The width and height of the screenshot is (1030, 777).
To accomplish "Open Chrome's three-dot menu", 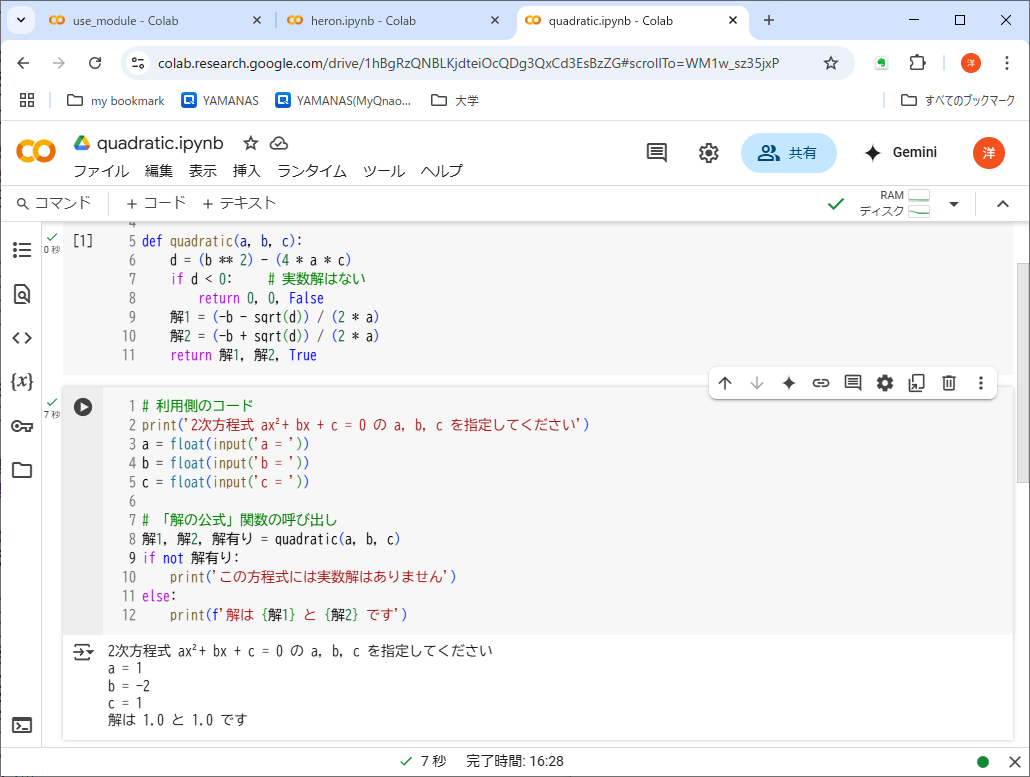I will 1006,63.
